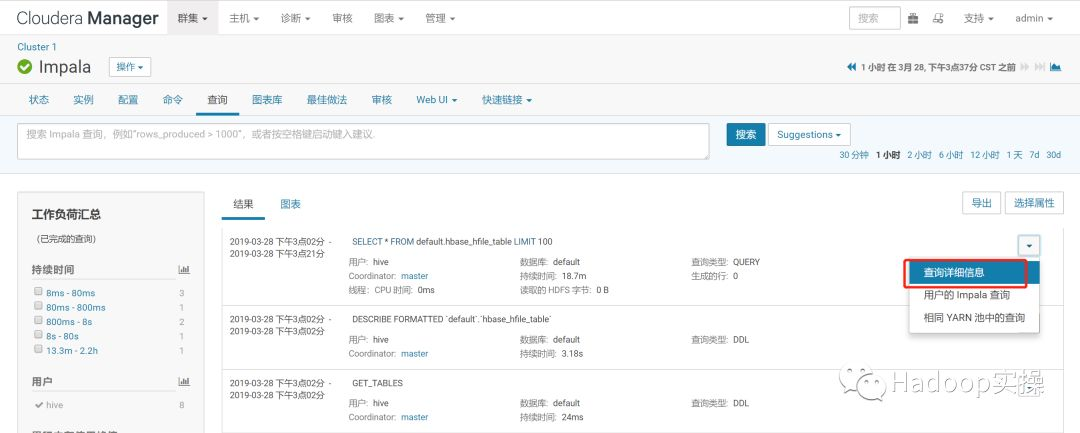
Task: Switch to the 图表库 tab
Action: (x=267, y=100)
